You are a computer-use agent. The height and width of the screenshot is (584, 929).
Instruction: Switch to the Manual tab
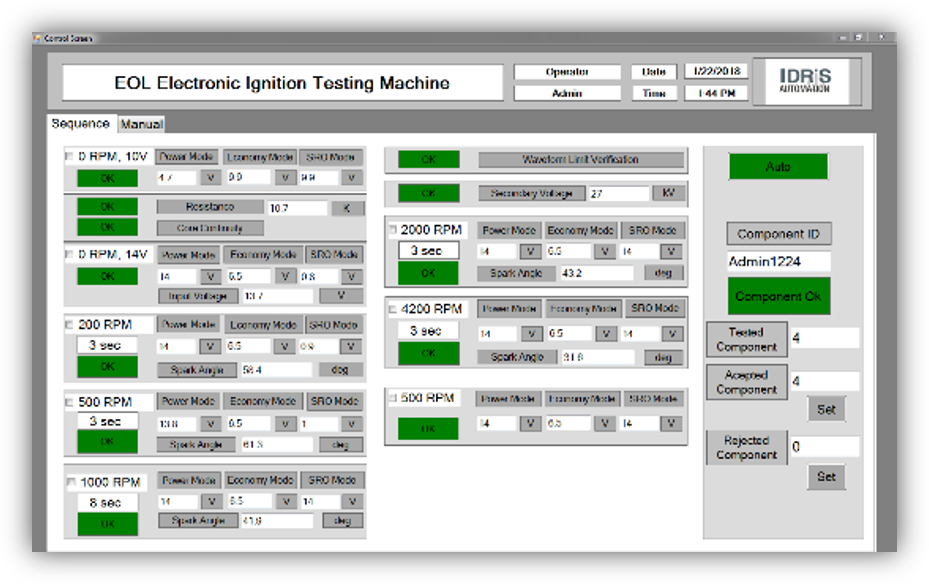(x=142, y=124)
